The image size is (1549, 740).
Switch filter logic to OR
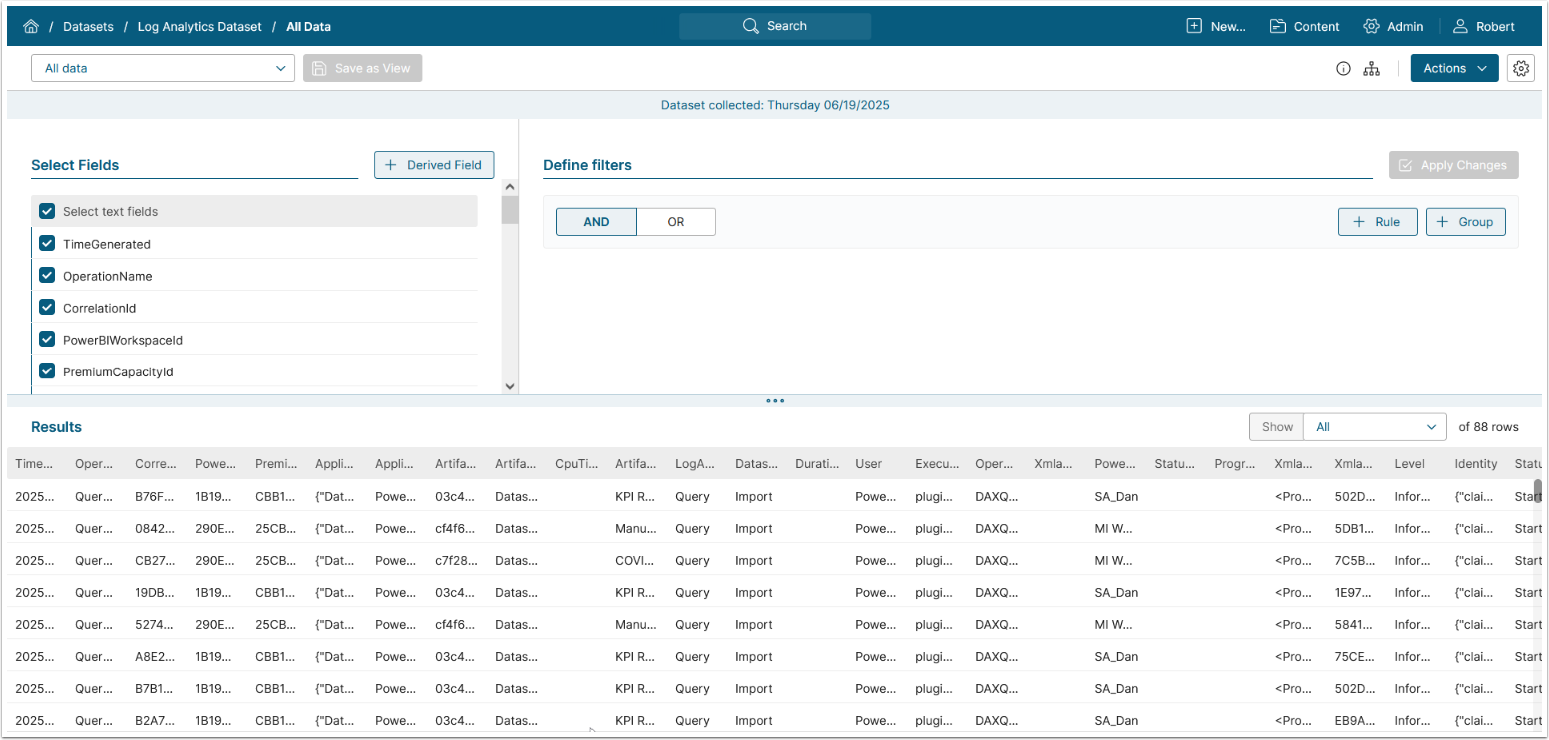click(x=676, y=222)
